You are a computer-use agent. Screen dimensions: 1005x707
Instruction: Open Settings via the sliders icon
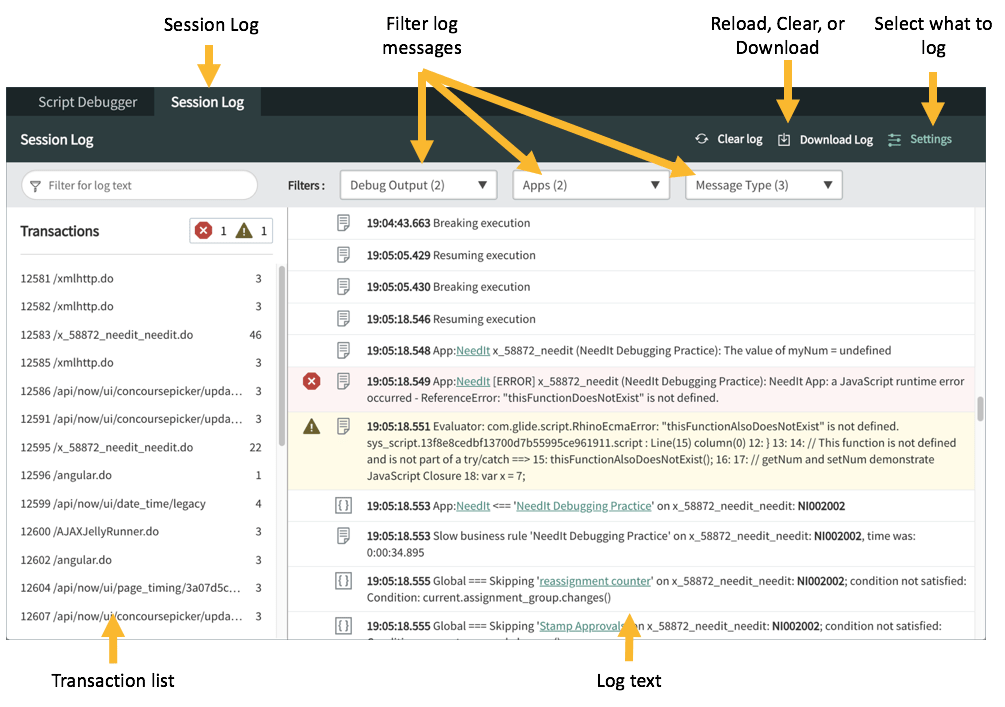point(894,139)
